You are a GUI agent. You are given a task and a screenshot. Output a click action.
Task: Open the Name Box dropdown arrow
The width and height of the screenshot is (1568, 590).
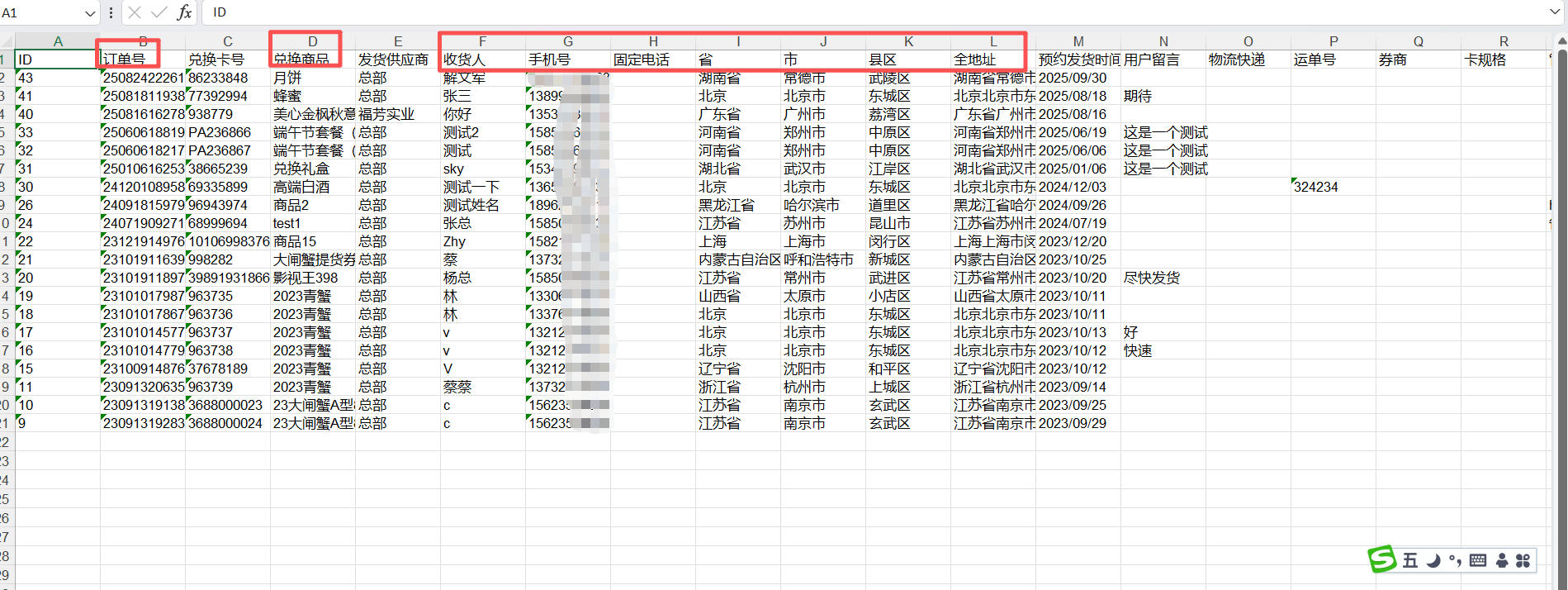tap(90, 13)
